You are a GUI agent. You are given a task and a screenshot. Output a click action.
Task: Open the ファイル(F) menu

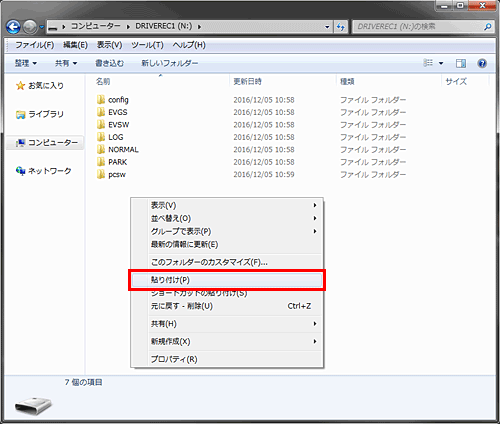tap(35, 45)
